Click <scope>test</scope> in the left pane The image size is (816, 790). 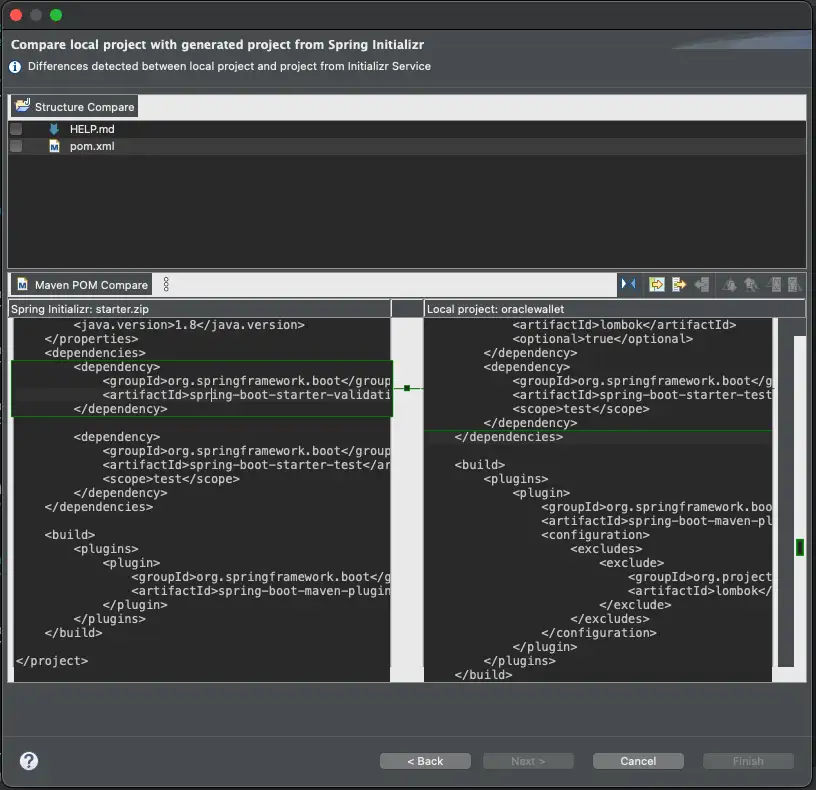(171, 479)
